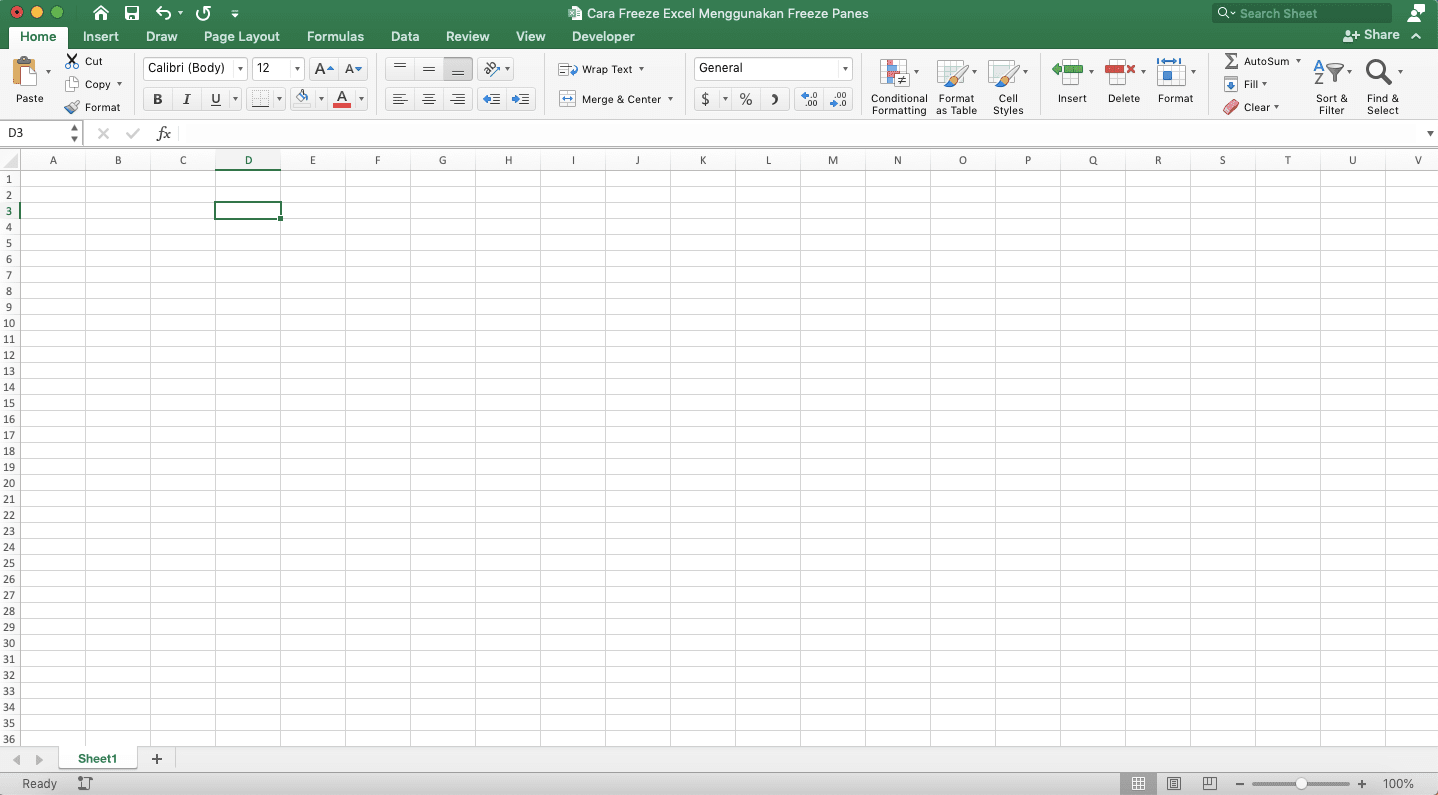1438x795 pixels.
Task: Apply percent style to the cell
Action: coord(746,99)
